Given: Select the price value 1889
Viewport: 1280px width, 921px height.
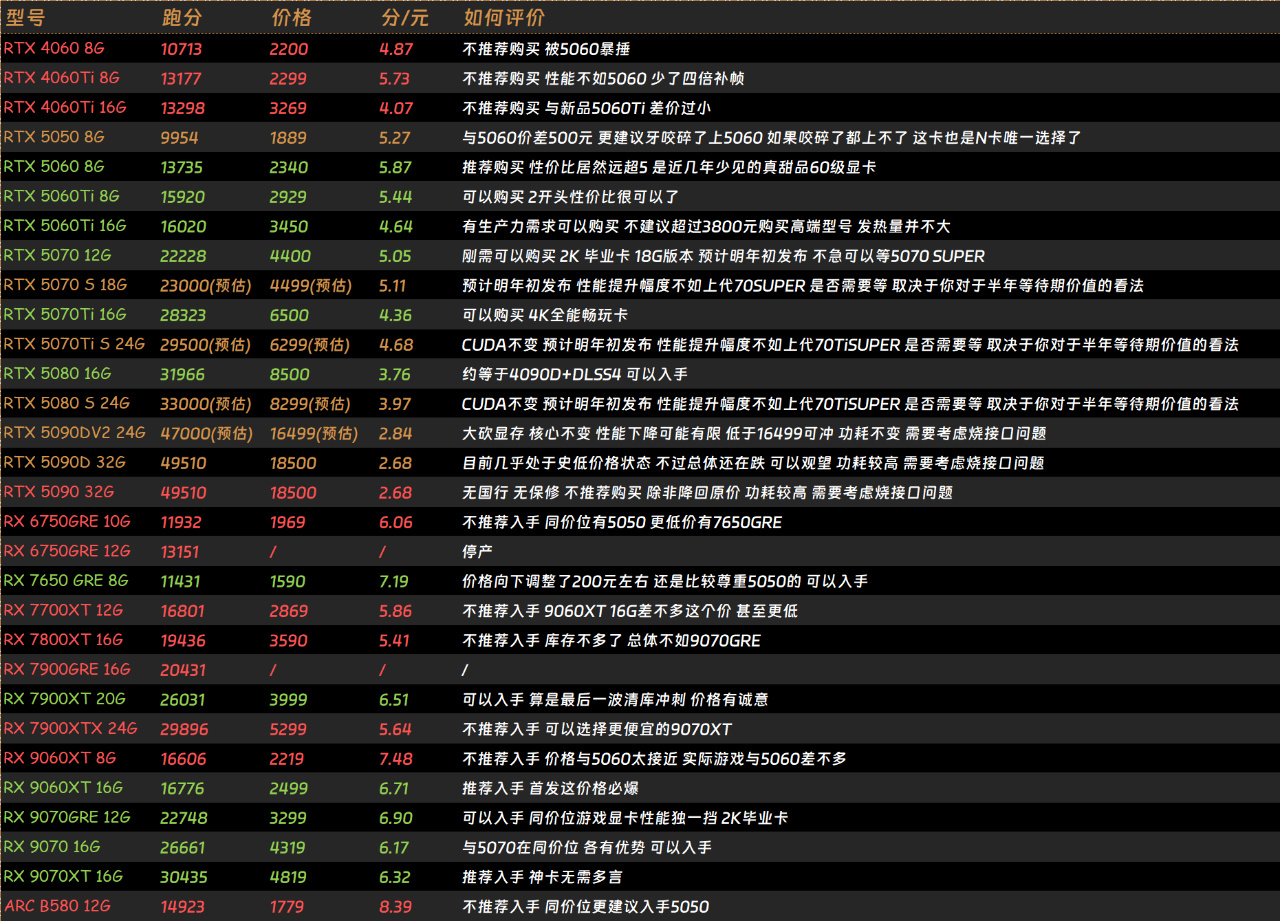Looking at the screenshot, I should point(288,138).
